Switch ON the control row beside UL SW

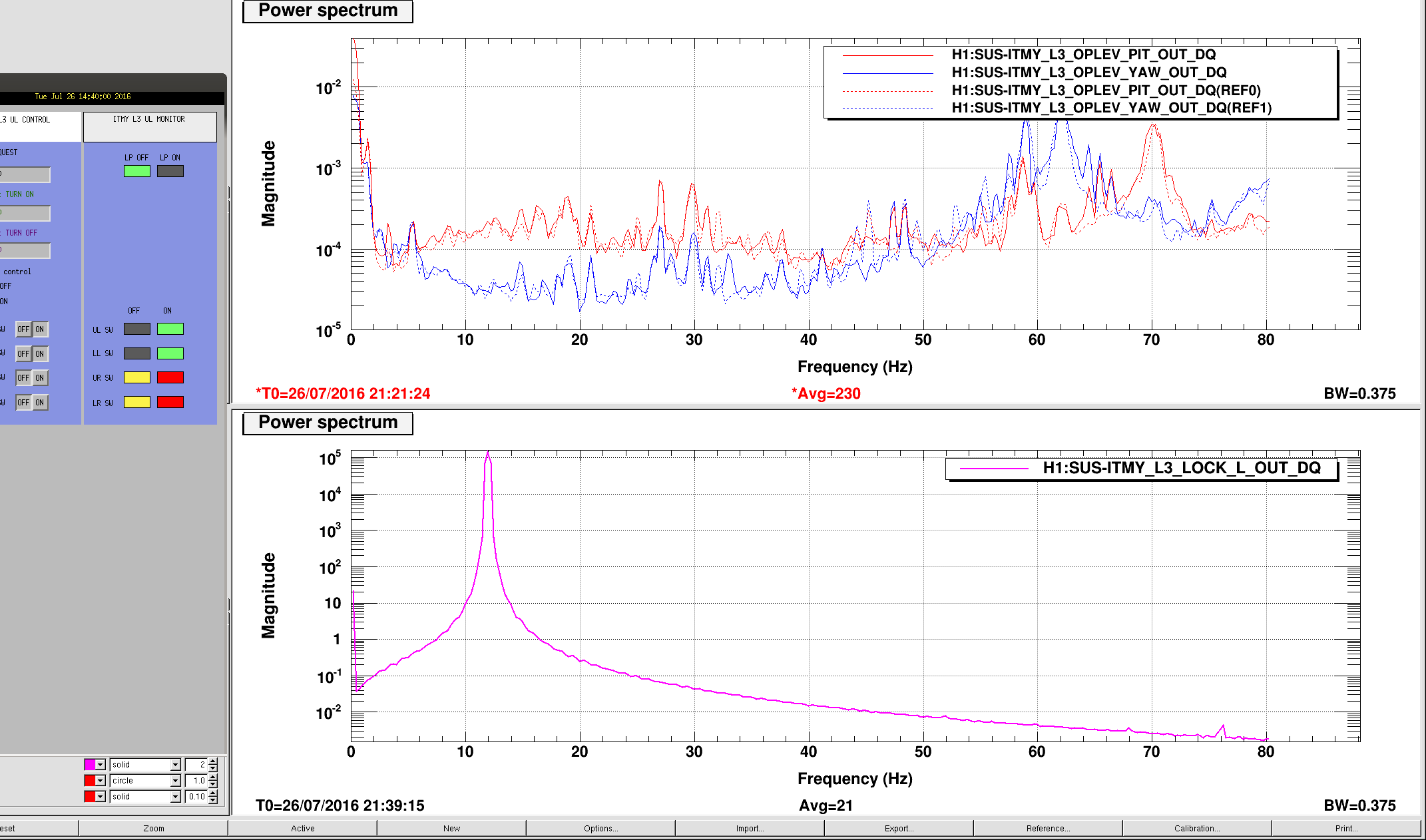pos(40,329)
